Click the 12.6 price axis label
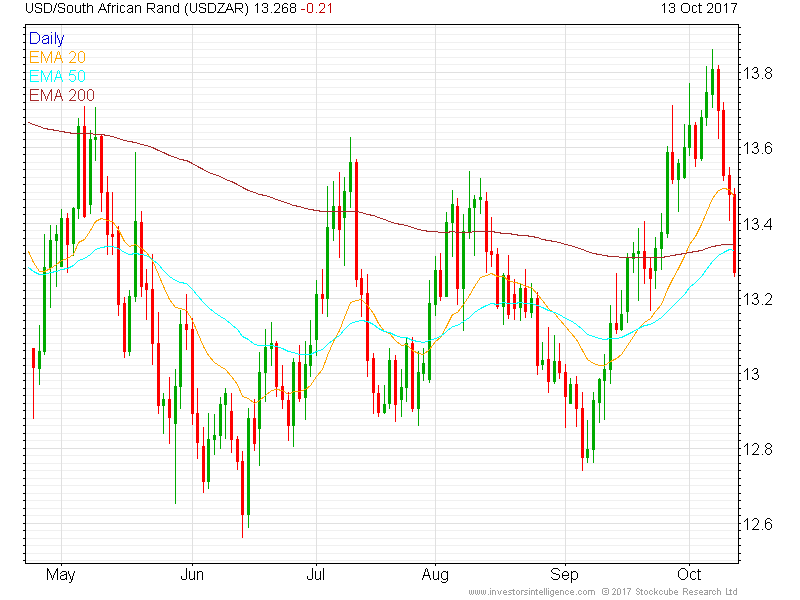The height and width of the screenshot is (600, 800). click(x=758, y=524)
